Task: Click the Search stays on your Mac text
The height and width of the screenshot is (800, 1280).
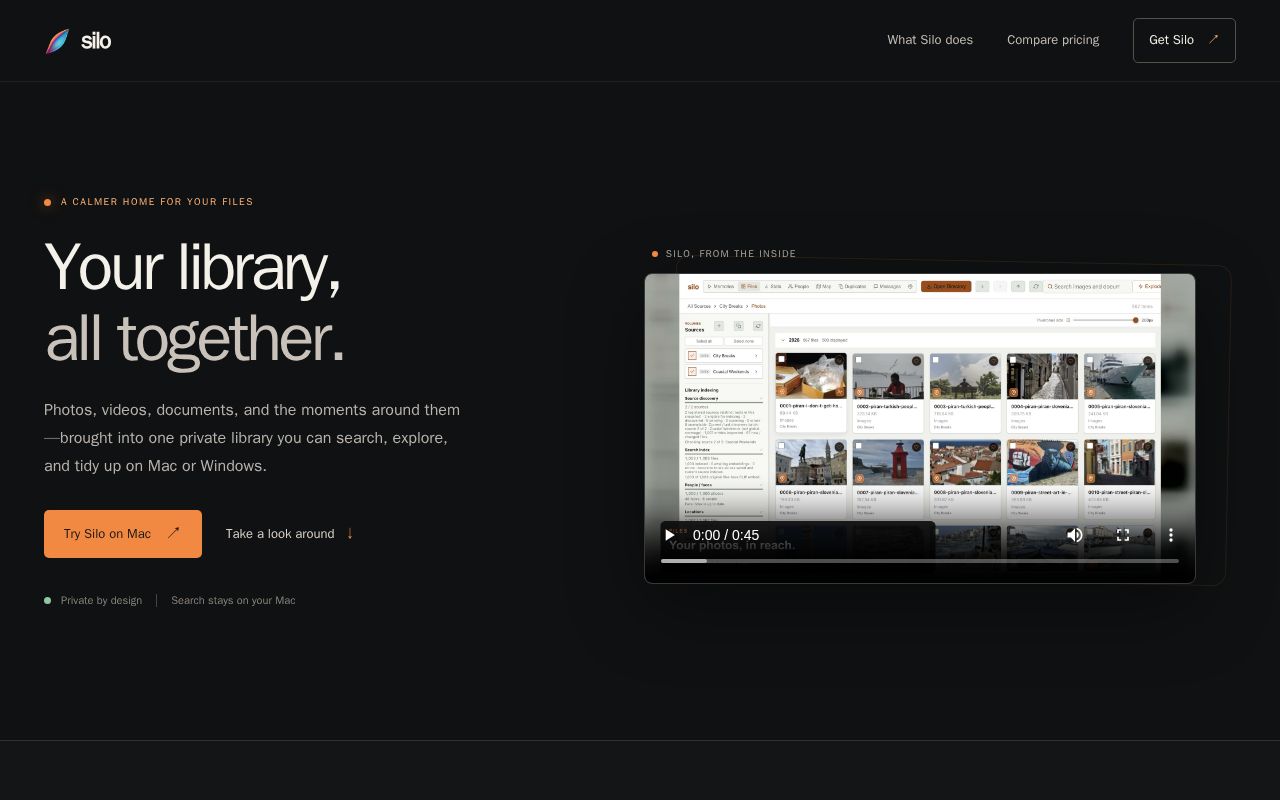Action: click(233, 601)
